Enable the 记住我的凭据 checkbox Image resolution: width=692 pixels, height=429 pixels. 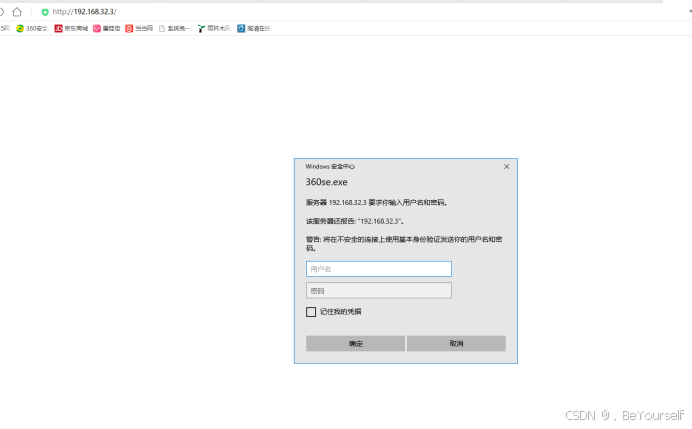pos(311,312)
